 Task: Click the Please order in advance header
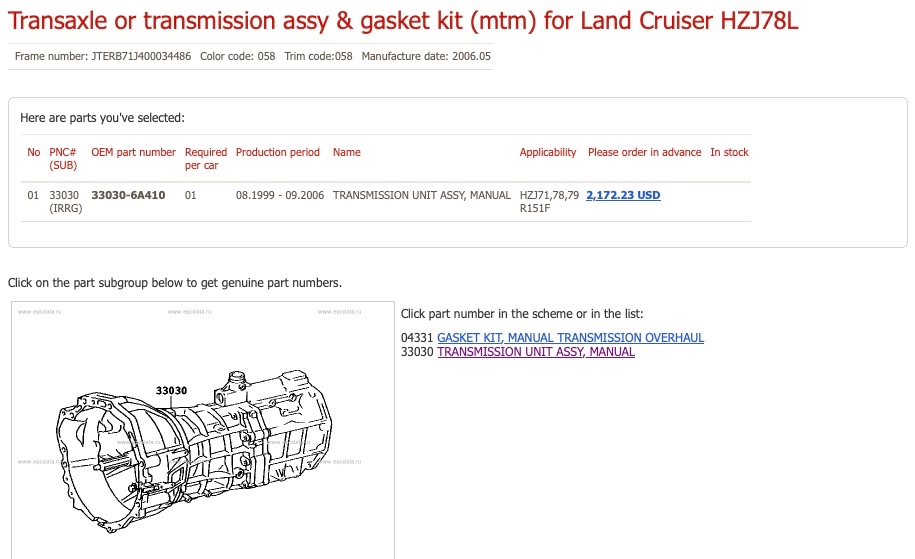coord(644,152)
